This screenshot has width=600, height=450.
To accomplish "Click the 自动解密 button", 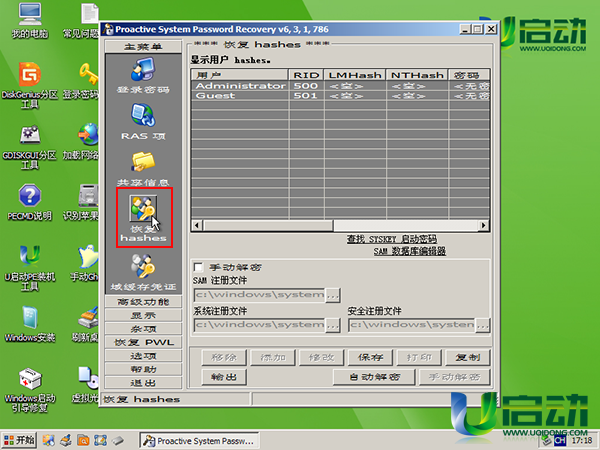I will pyautogui.click(x=374, y=377).
